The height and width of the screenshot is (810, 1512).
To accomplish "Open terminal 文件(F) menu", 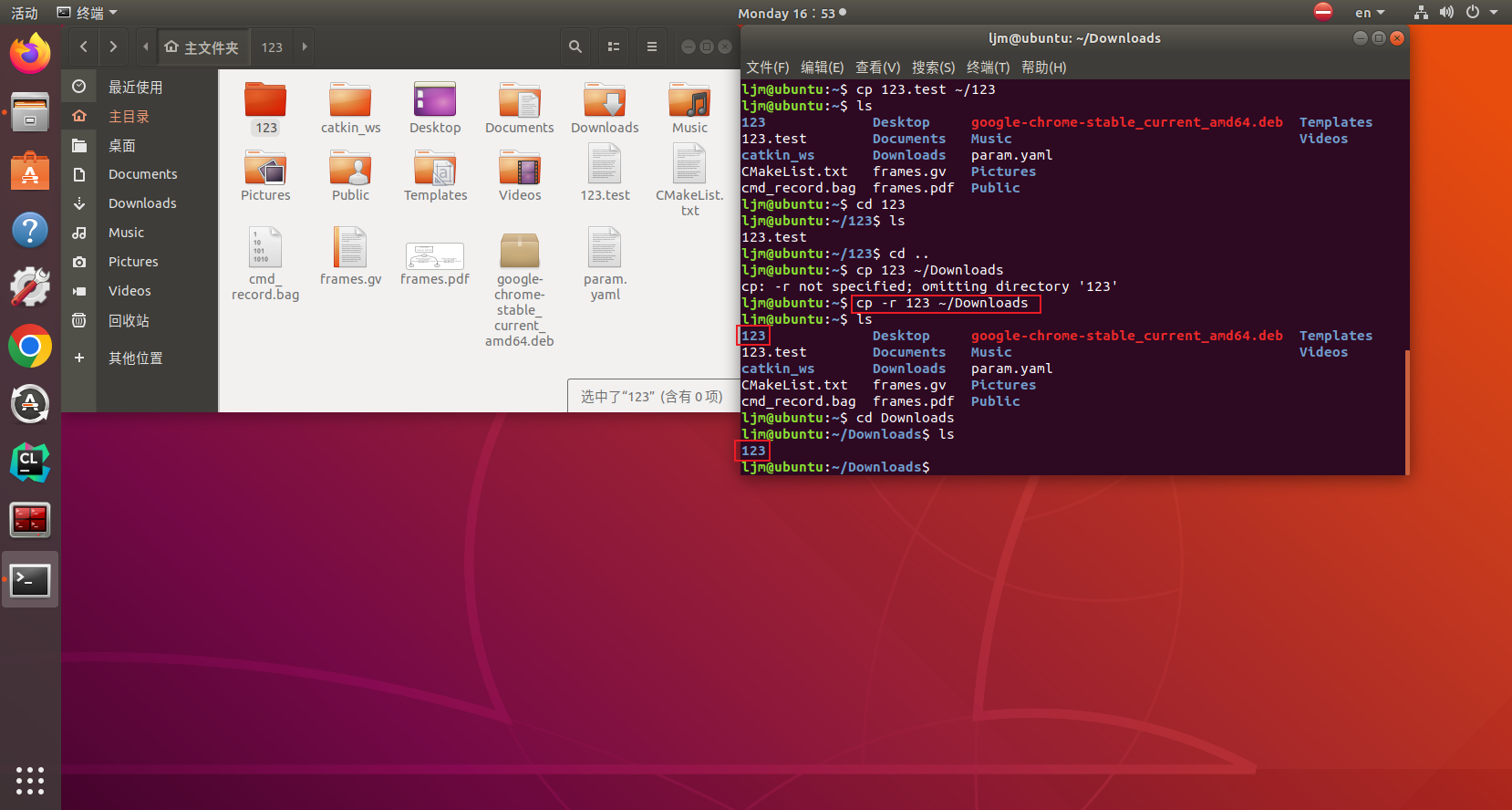I will point(768,67).
